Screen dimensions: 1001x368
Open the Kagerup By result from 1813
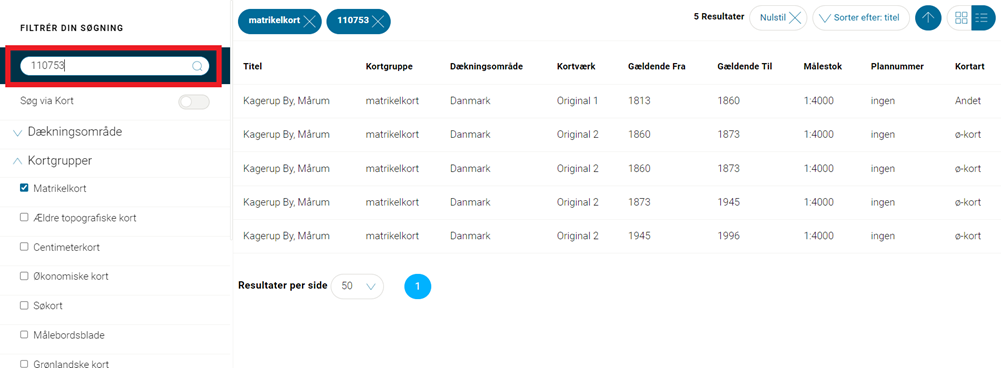286,101
